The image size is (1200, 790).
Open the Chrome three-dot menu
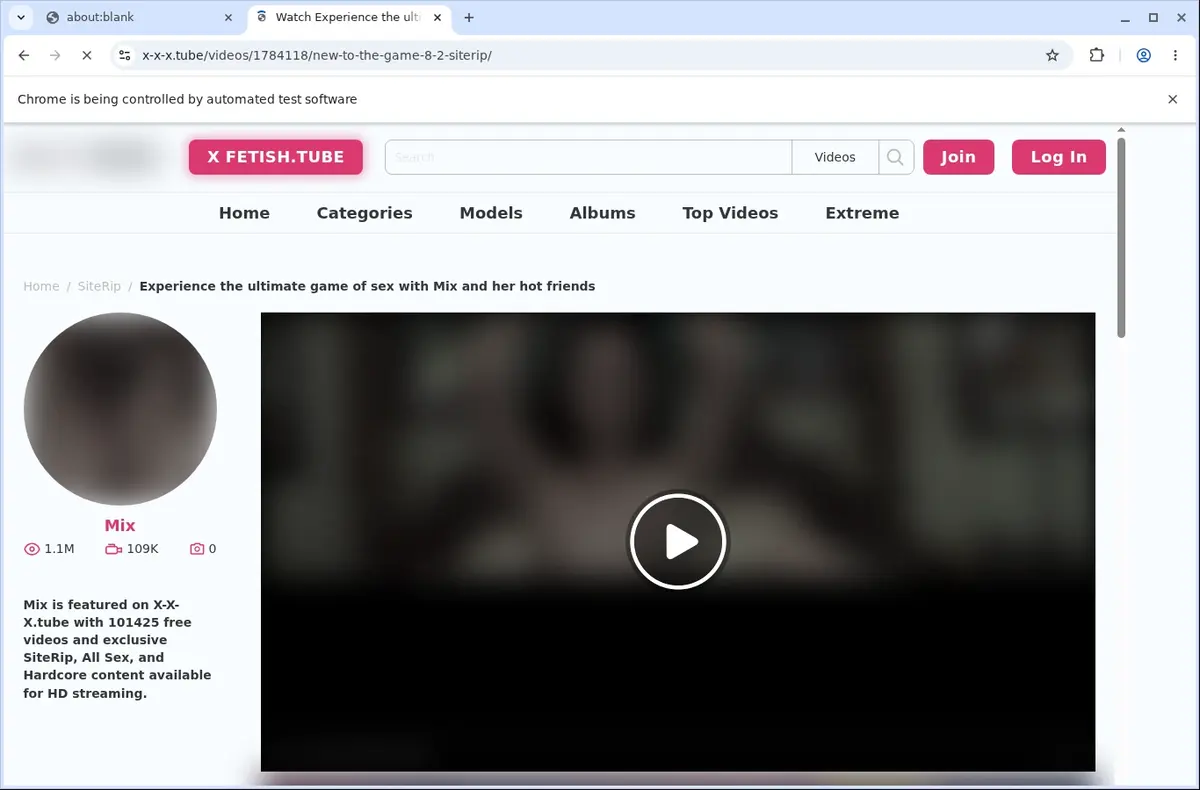point(1173,56)
